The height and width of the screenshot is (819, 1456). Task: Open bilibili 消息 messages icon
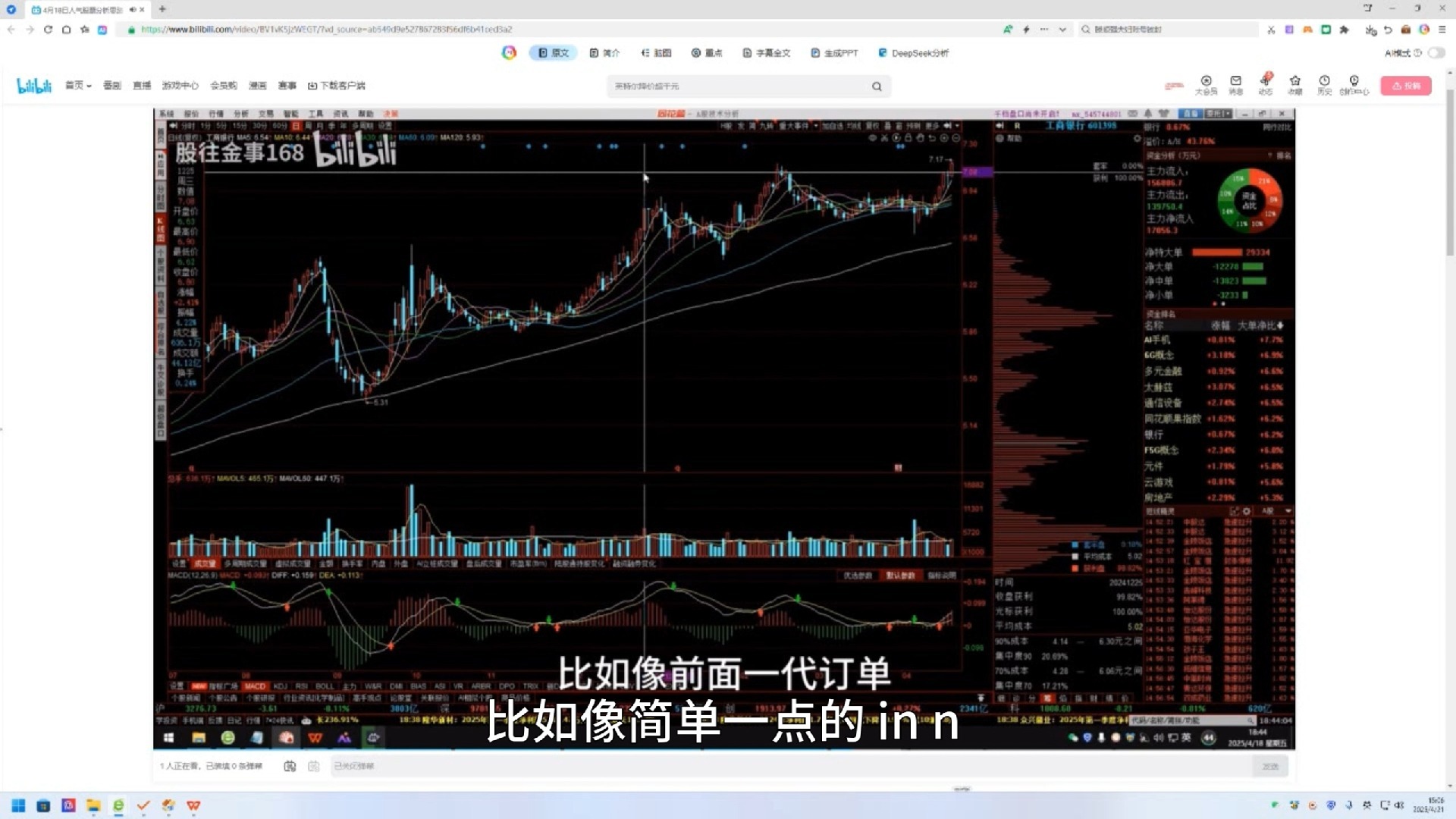tap(1235, 82)
